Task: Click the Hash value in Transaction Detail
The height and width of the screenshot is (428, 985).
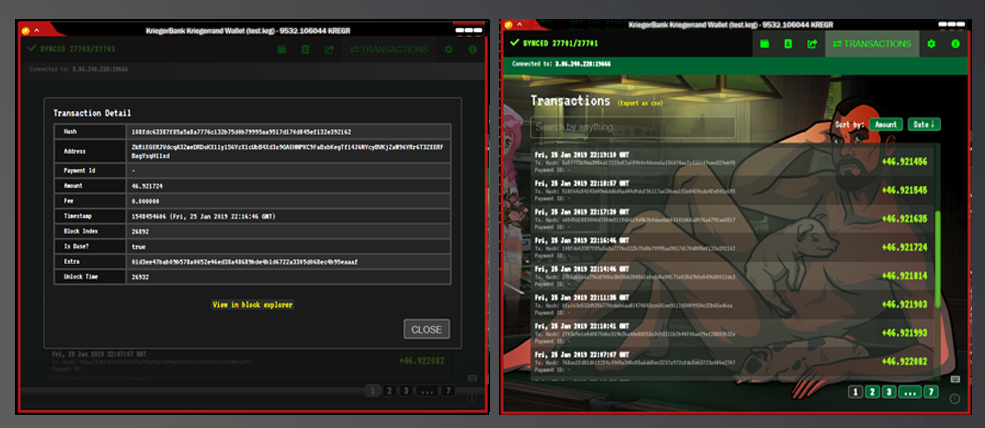Action: [241, 132]
